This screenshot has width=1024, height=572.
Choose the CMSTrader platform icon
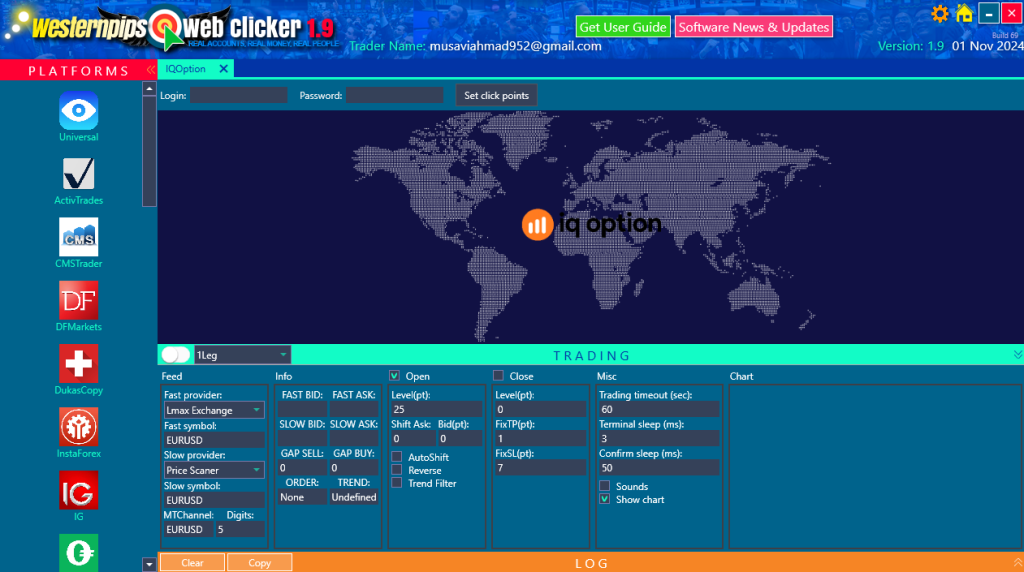(x=78, y=237)
